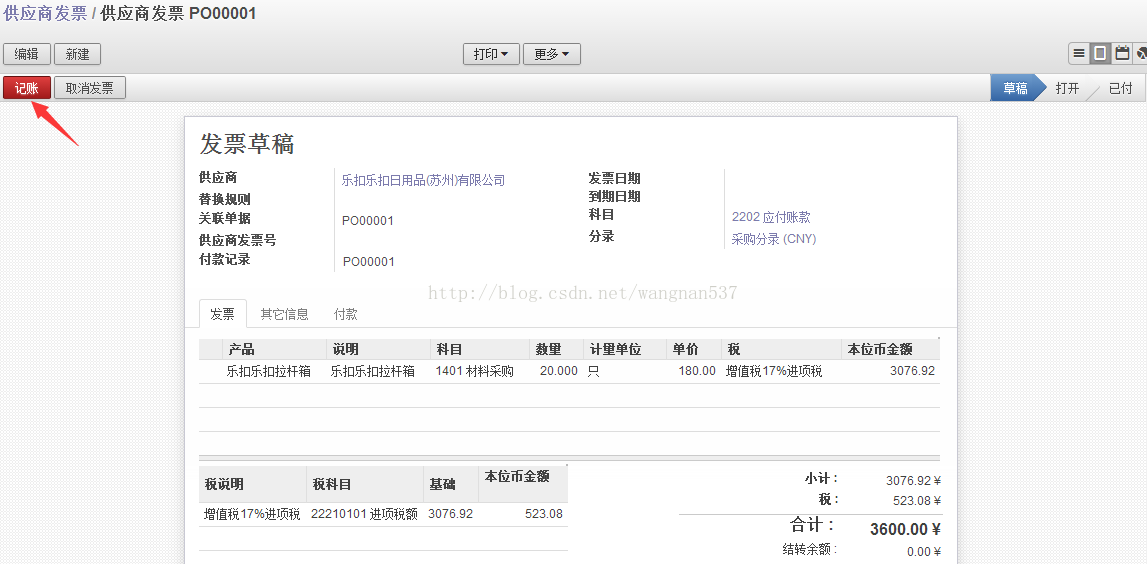
Task: Click the 税 total value 523.08 ¥
Action: point(917,501)
